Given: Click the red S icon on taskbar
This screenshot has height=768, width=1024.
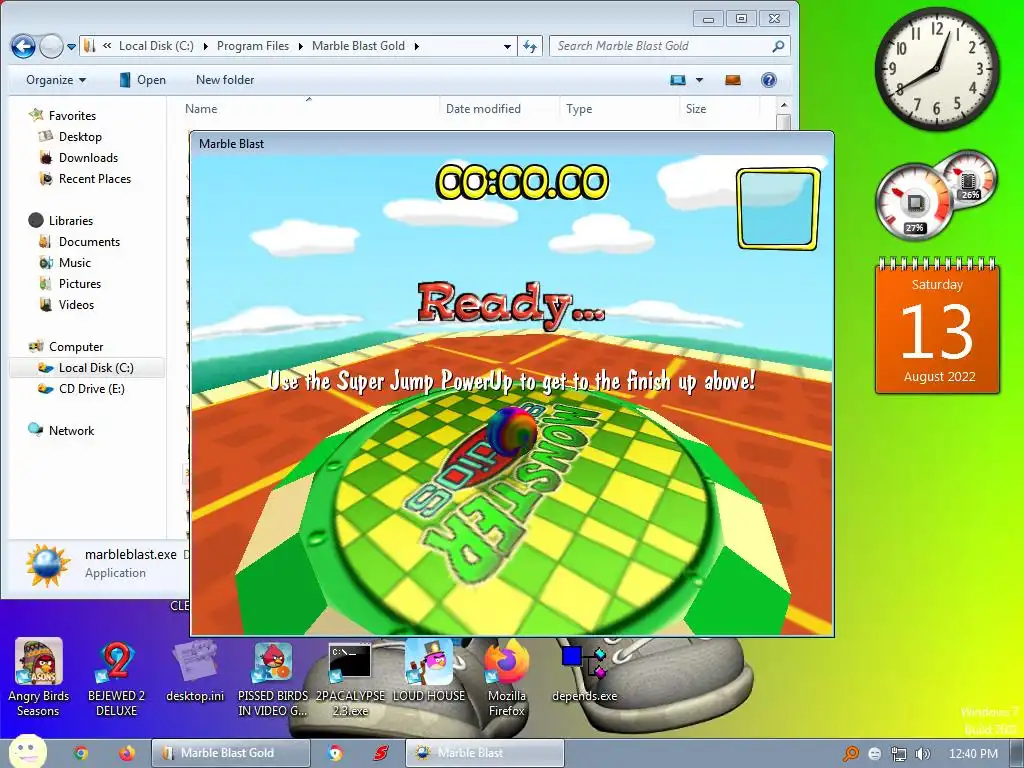Looking at the screenshot, I should click(x=380, y=753).
